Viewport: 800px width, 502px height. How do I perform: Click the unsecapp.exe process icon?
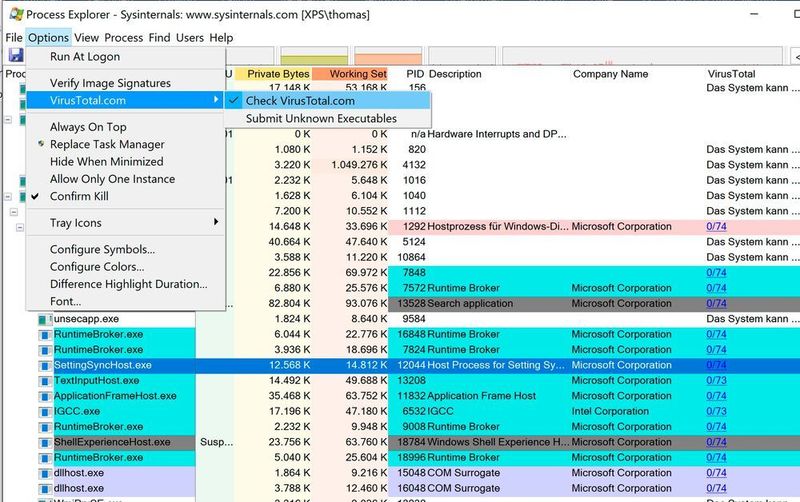tap(45, 319)
